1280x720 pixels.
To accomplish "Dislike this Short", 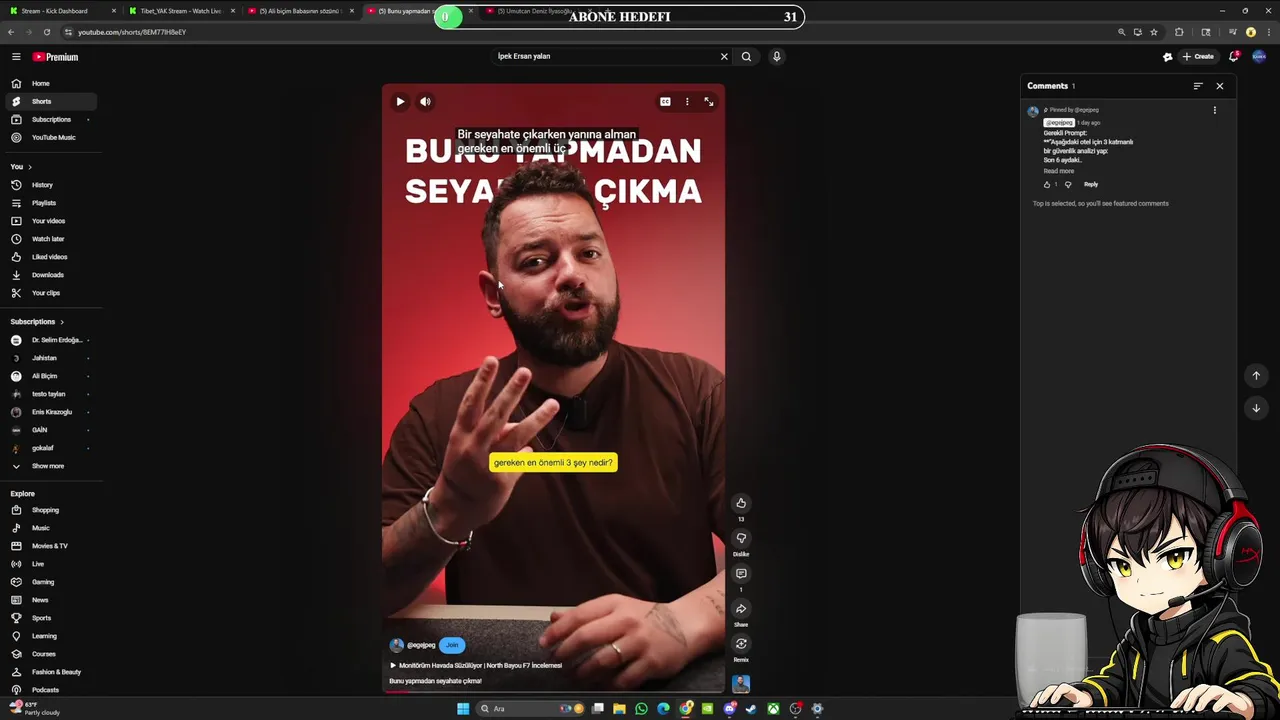I will (741, 538).
